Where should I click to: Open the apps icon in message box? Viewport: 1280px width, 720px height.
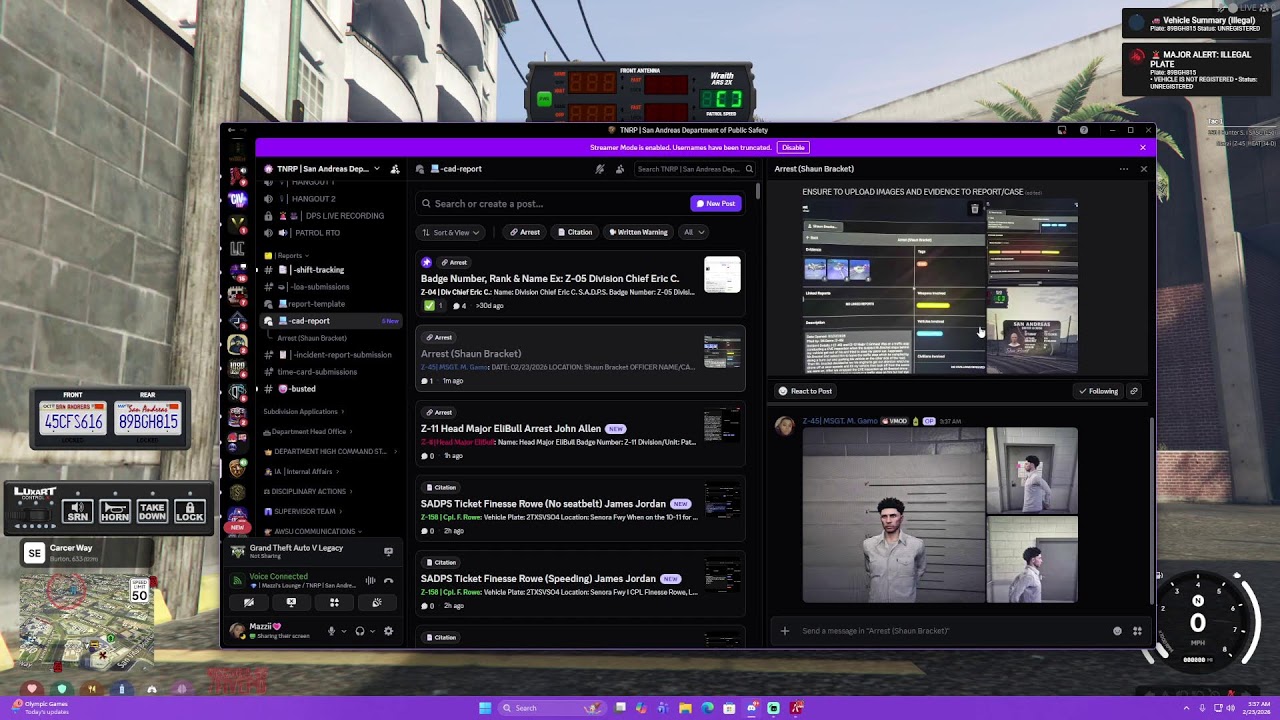pyautogui.click(x=1137, y=631)
